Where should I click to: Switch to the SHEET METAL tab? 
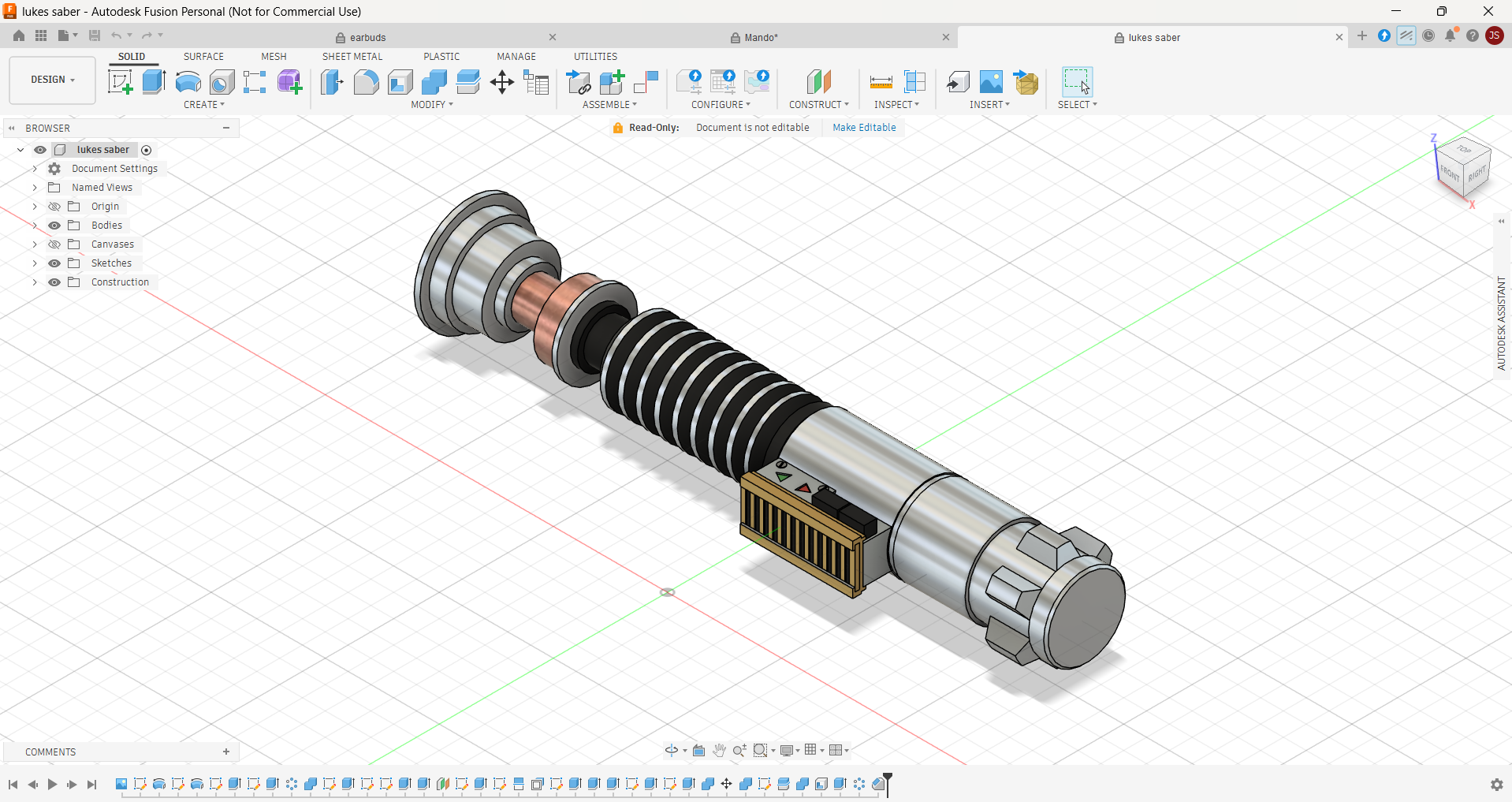tap(352, 57)
